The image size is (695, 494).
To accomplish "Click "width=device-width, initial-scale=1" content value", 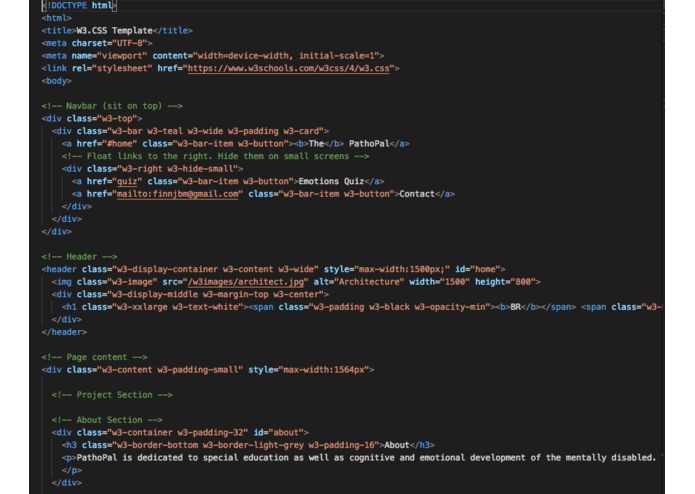I will pyautogui.click(x=286, y=56).
